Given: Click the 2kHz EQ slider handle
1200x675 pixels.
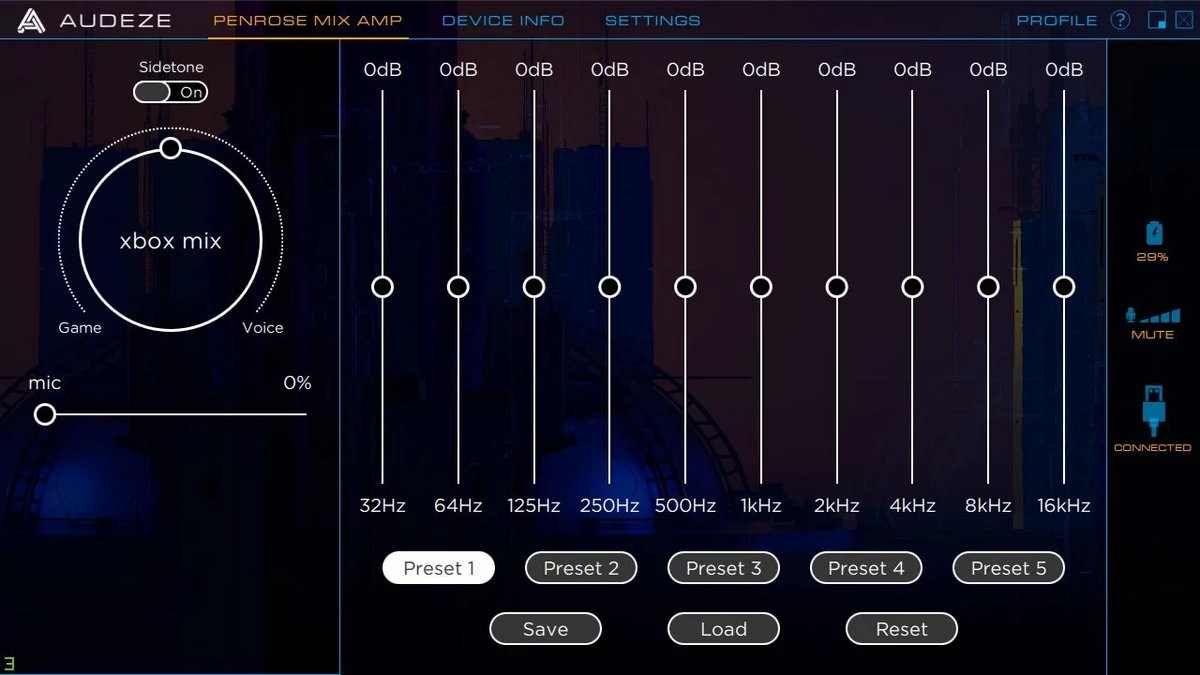Looking at the screenshot, I should point(837,287).
